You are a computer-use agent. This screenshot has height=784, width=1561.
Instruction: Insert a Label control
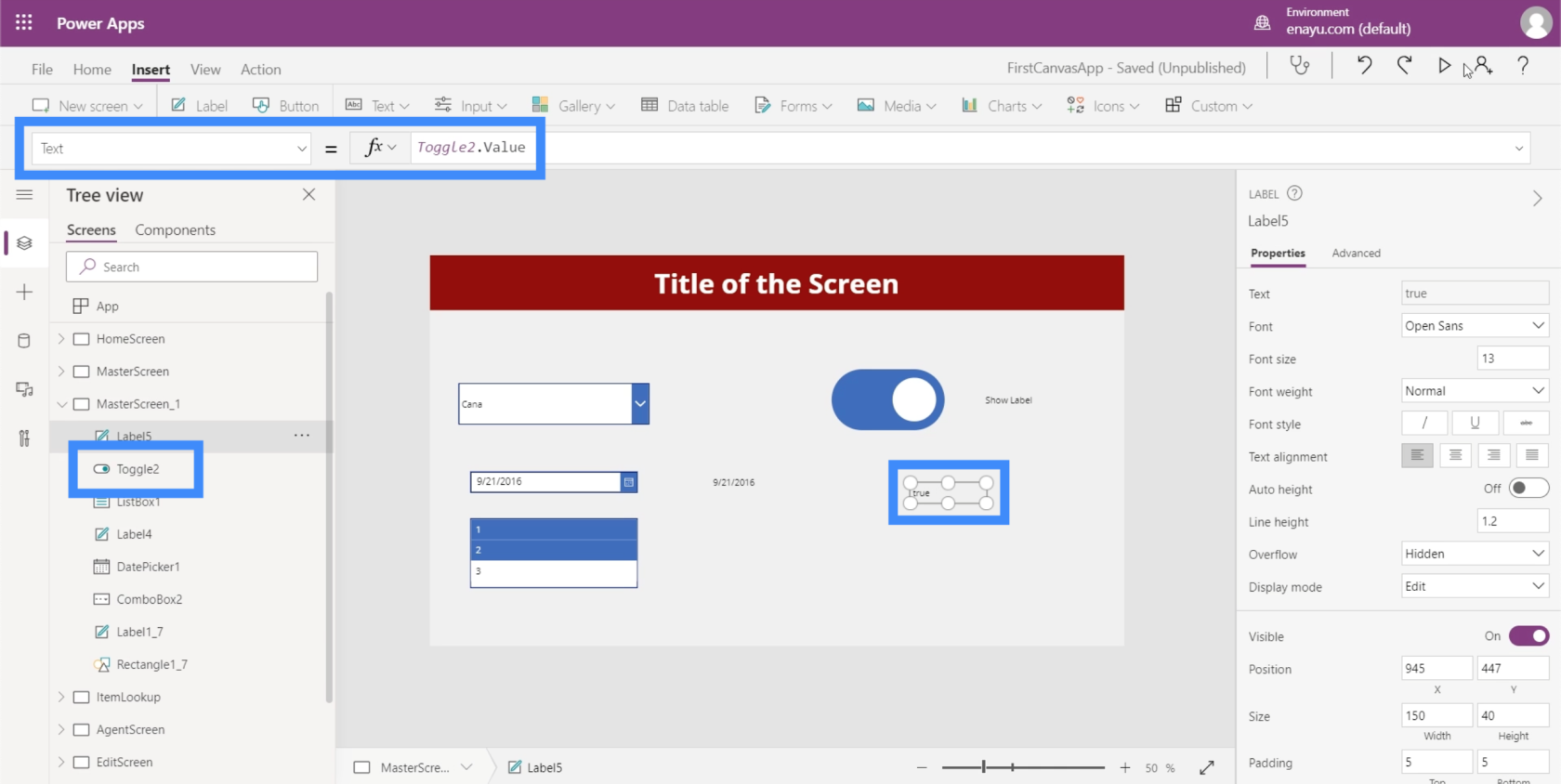199,106
